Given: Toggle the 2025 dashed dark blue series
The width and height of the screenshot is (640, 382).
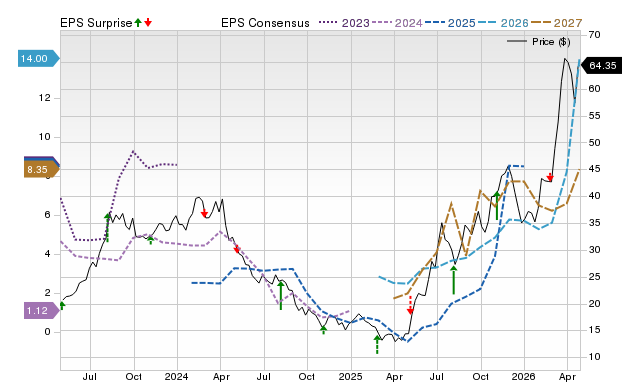Looking at the screenshot, I should (450, 23).
